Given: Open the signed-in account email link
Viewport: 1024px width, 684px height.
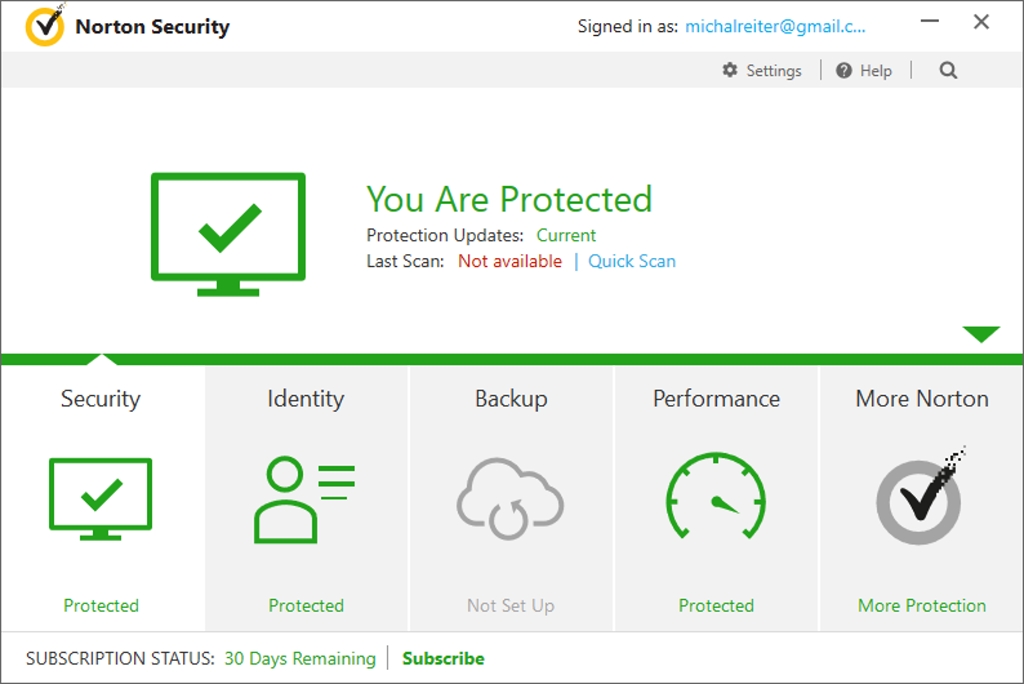Looking at the screenshot, I should pos(775,27).
